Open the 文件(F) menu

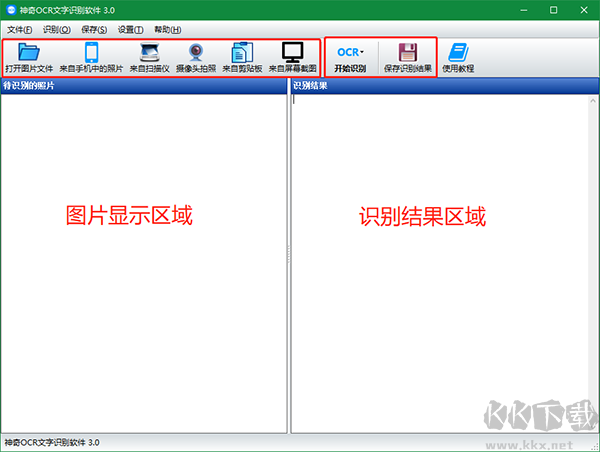(20, 29)
